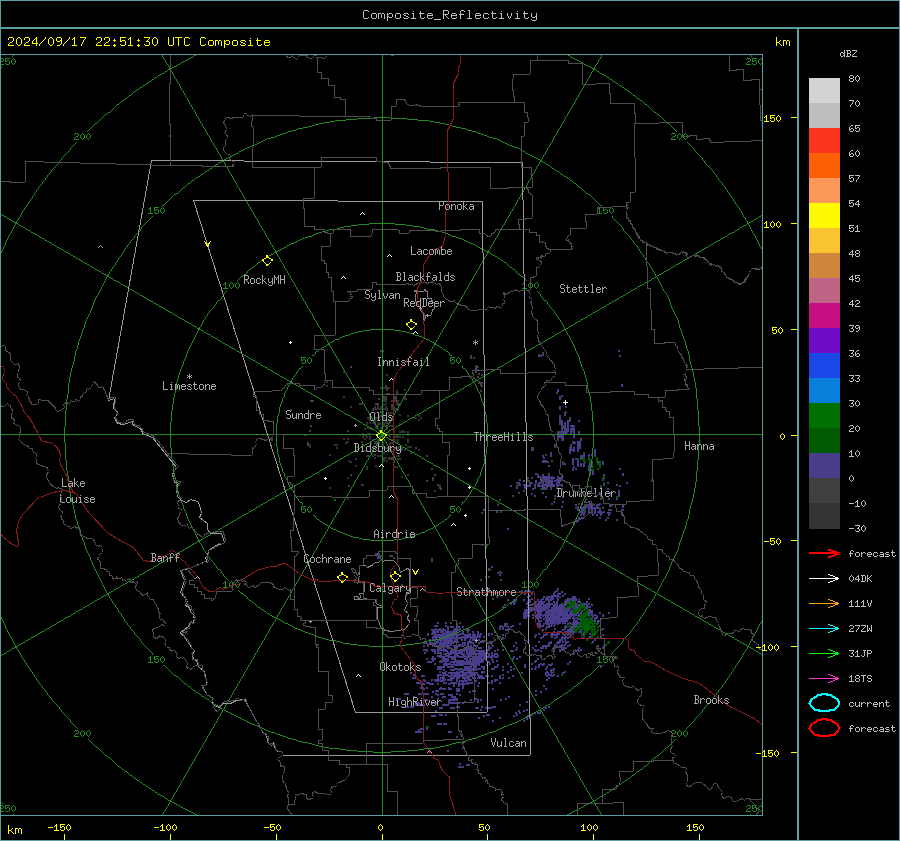Click the orange 111V arrow icon
This screenshot has width=900, height=841.
tap(824, 603)
